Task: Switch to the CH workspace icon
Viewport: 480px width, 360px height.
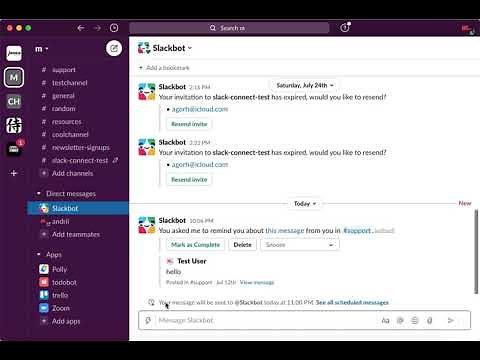Action: coord(14,101)
